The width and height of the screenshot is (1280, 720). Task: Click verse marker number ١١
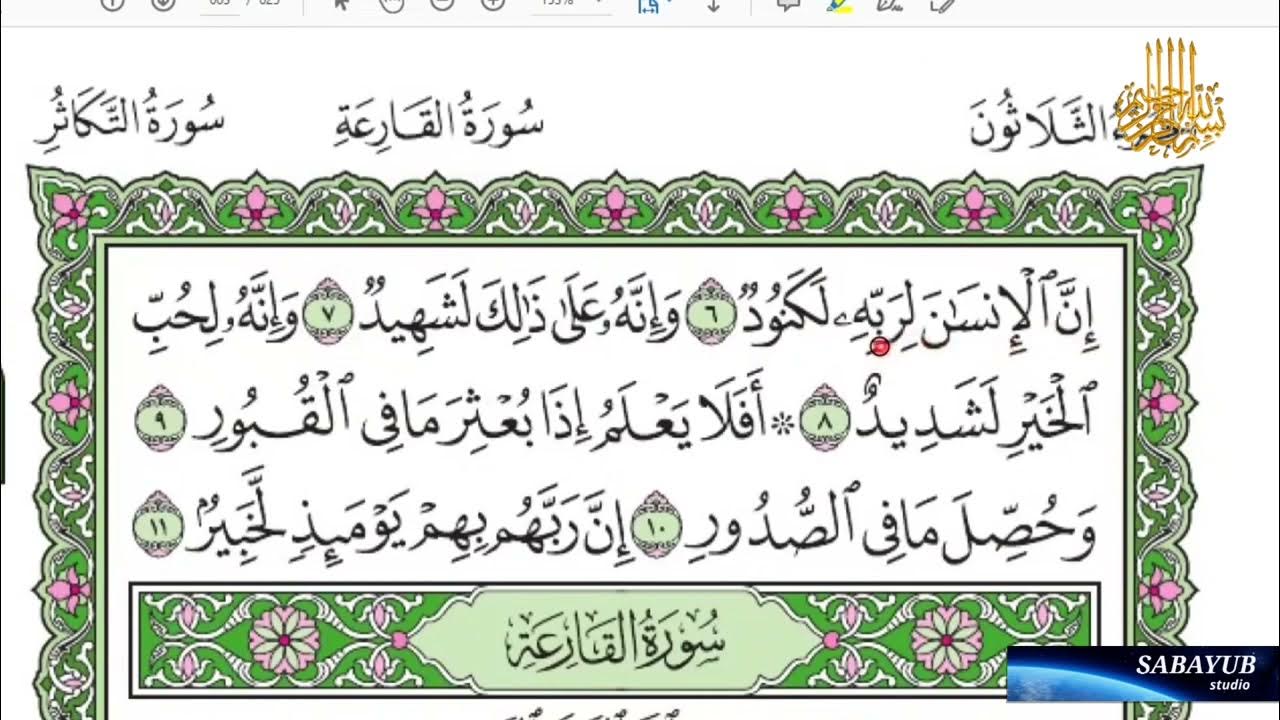(158, 523)
